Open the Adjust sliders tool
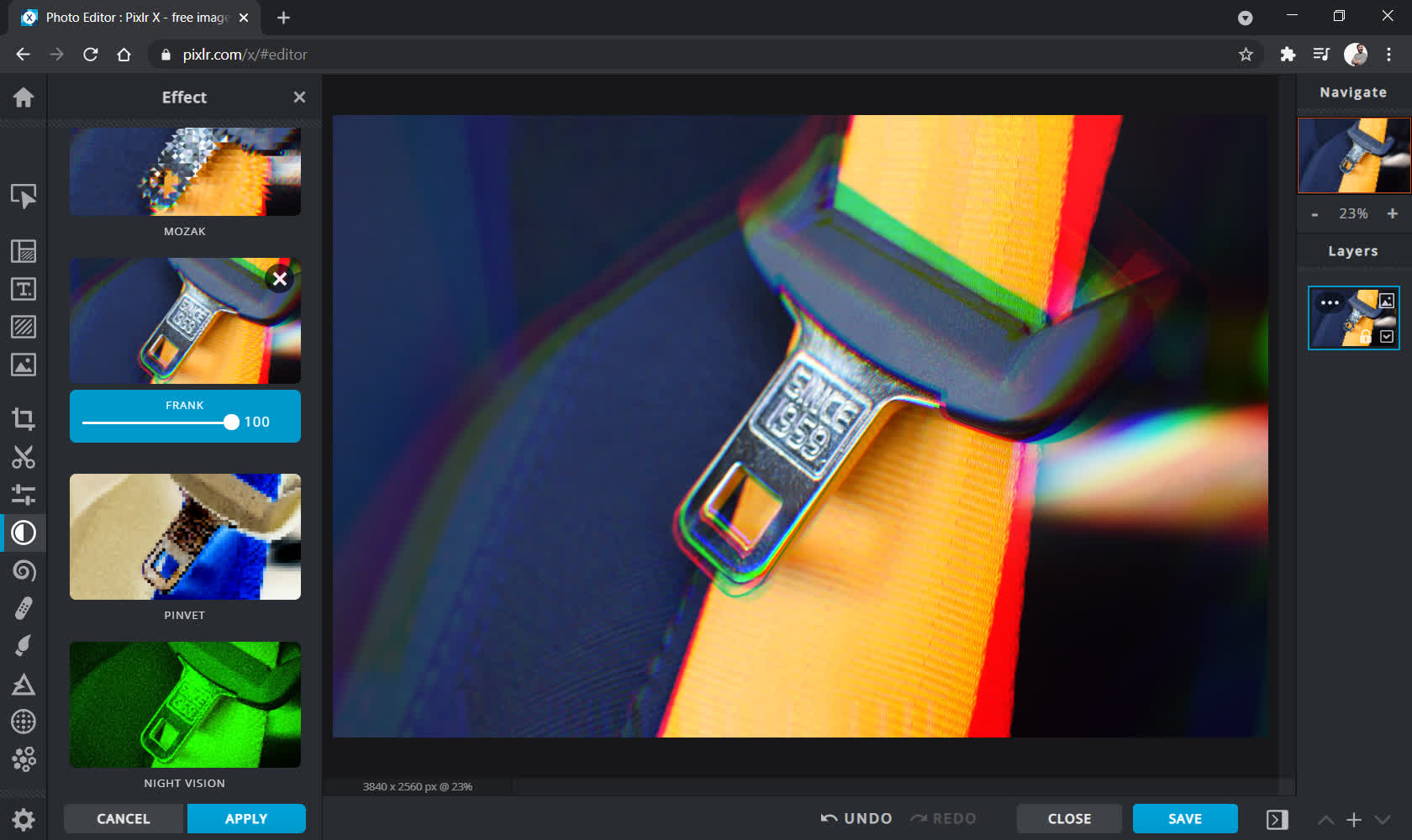This screenshot has height=840, width=1412. 24,495
